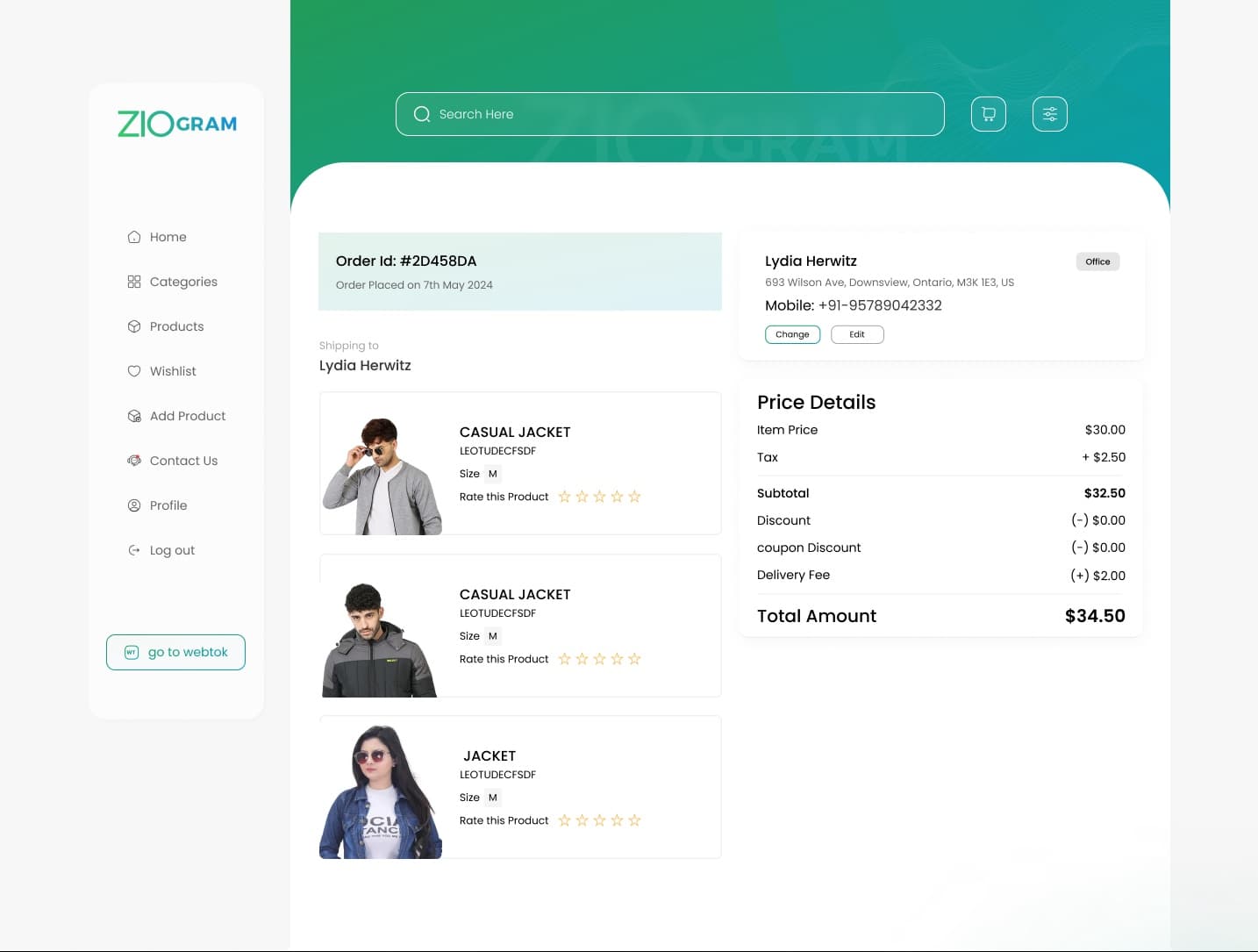Viewport: 1258px width, 952px height.
Task: Select size M on first Casual Jacket
Action: 493,474
